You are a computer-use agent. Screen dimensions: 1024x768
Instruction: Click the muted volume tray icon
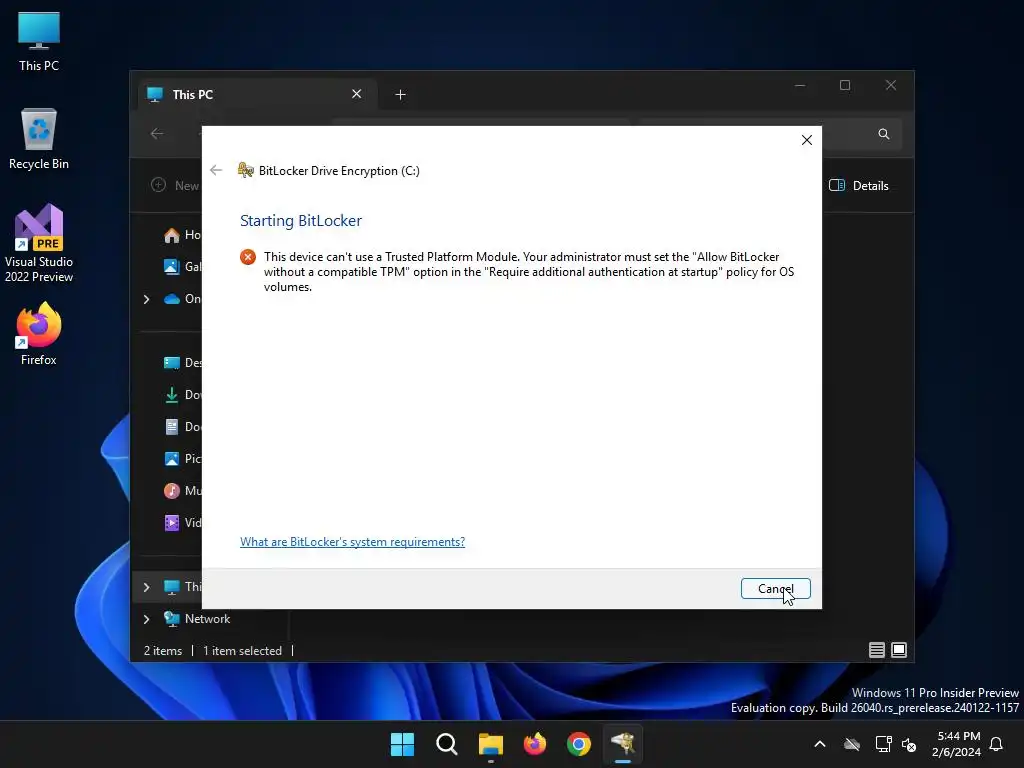(x=908, y=744)
